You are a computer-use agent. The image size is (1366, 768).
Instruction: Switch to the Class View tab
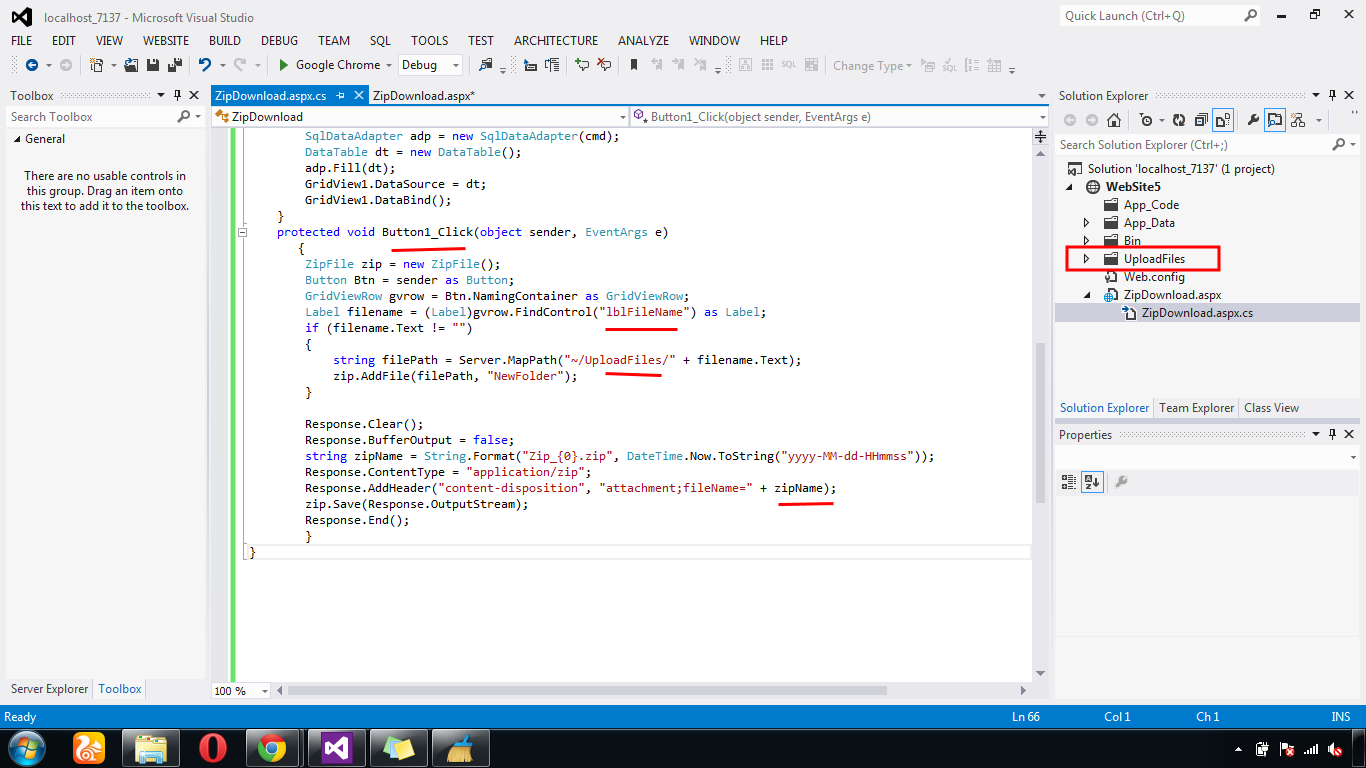(1272, 408)
